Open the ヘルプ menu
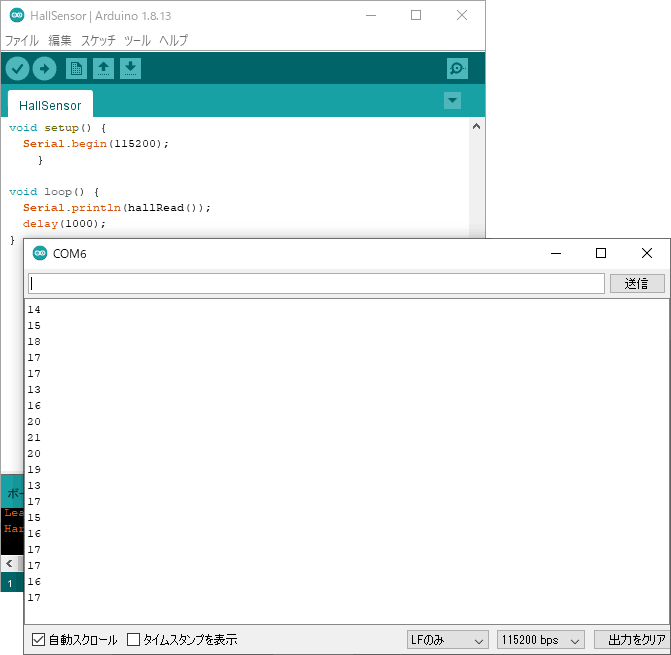This screenshot has width=671, height=655. point(173,40)
